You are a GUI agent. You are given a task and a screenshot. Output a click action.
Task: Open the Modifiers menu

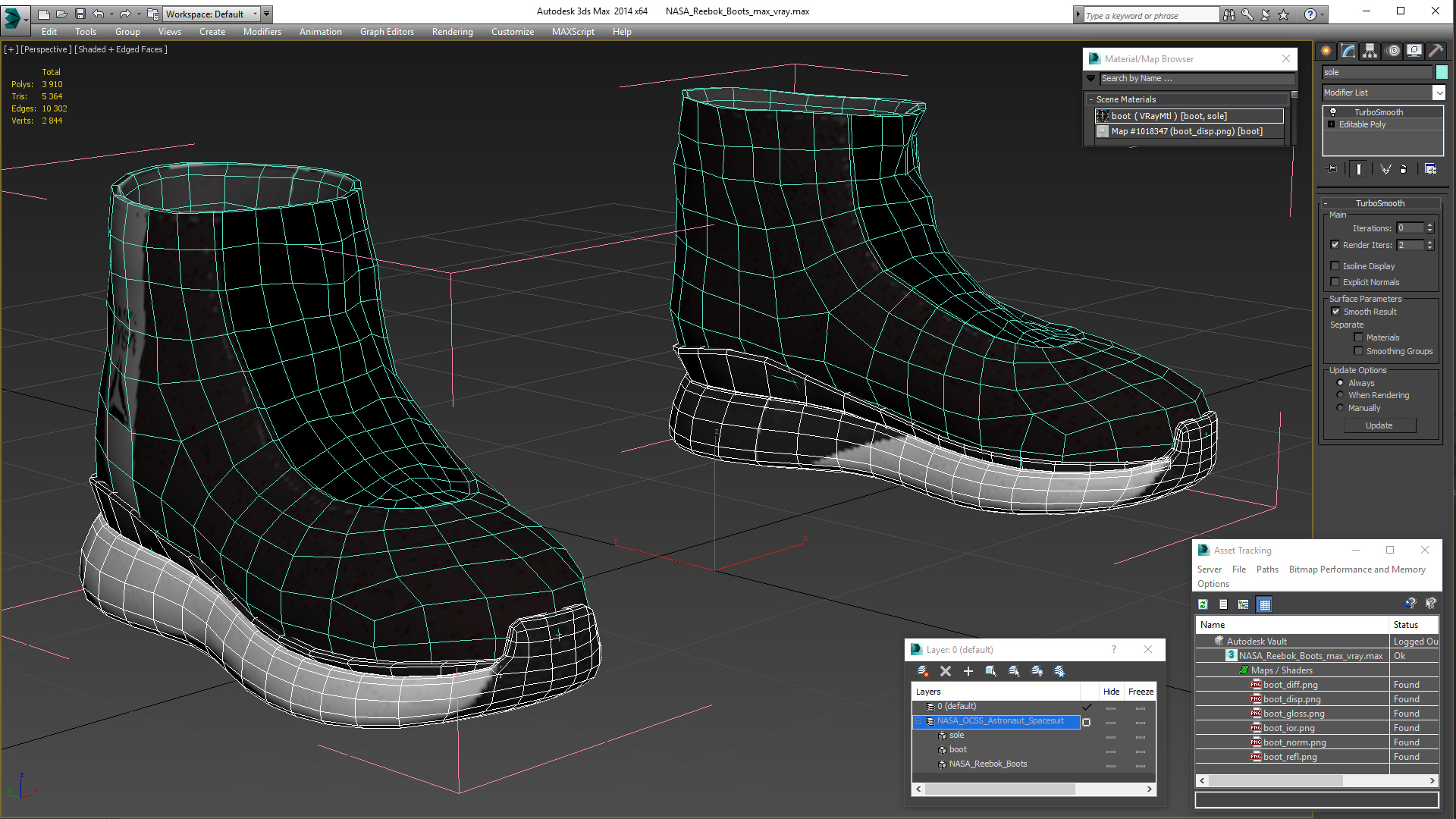point(262,32)
